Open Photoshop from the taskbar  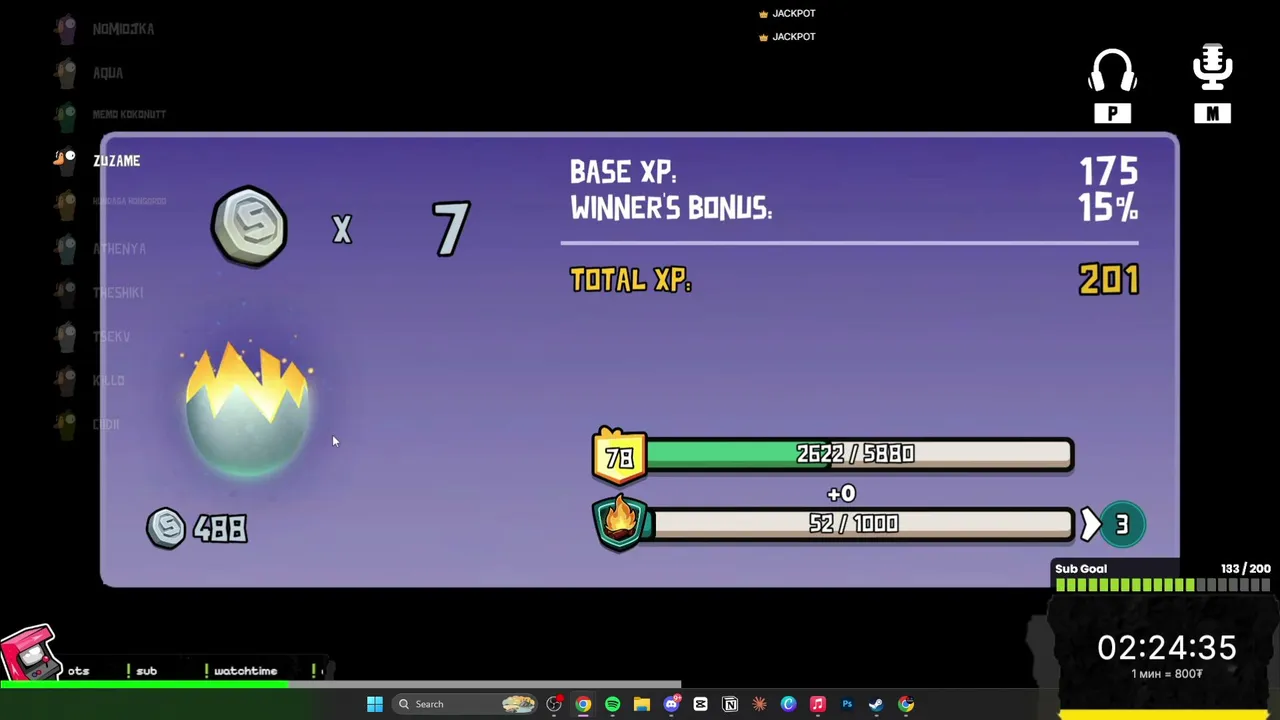pyautogui.click(x=847, y=704)
